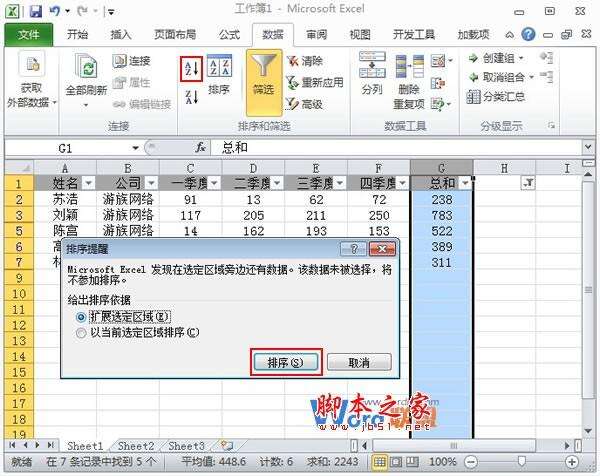
Task: Click Get External Data 获取外部数据 icon
Action: (x=32, y=64)
